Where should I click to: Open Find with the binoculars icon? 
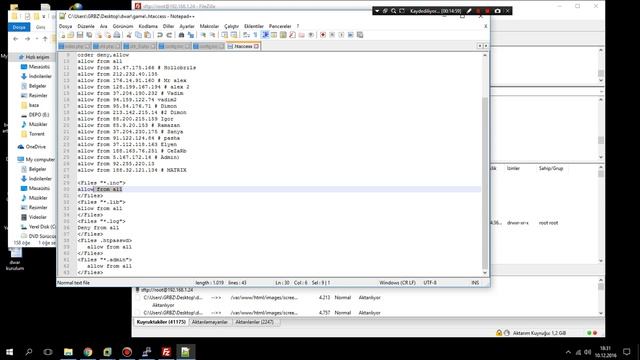click(182, 35)
